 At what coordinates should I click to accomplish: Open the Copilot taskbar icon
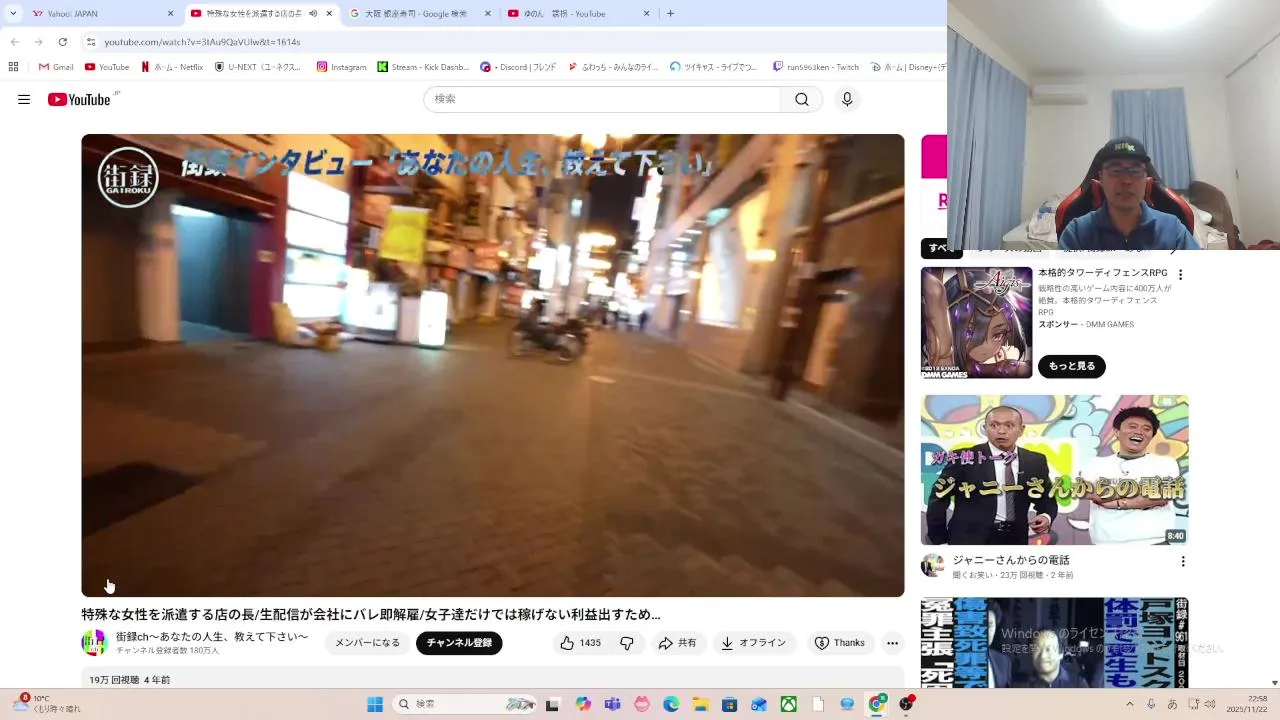[583, 704]
